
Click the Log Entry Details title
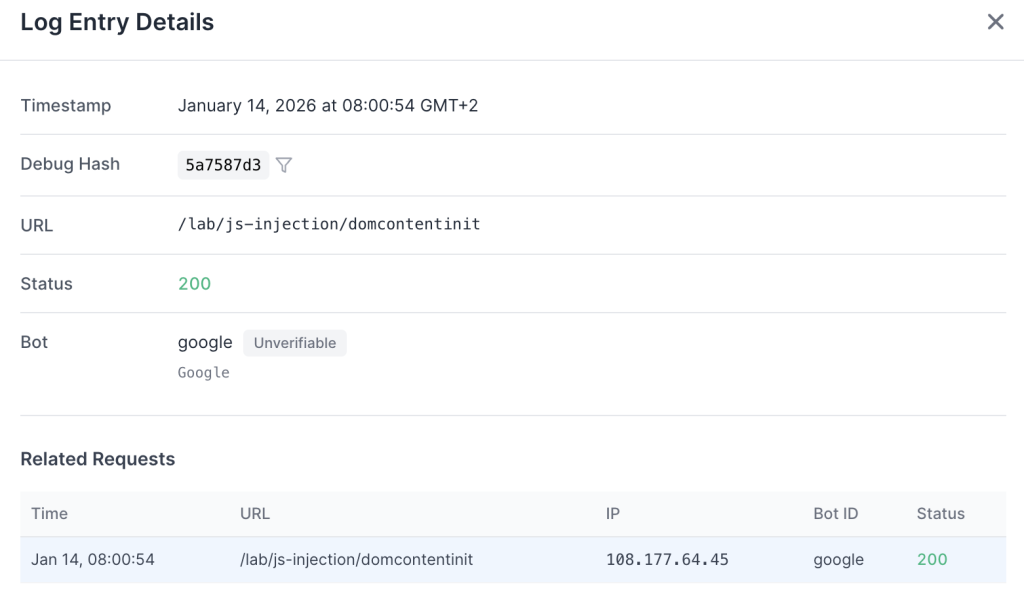click(x=117, y=22)
